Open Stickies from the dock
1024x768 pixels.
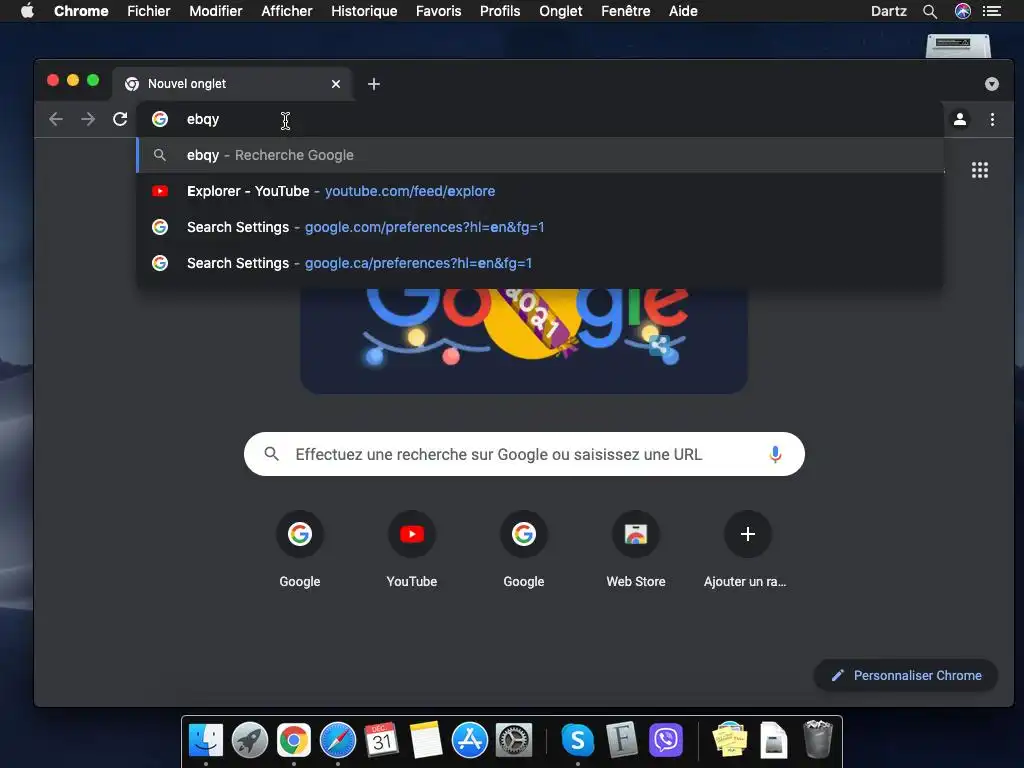pos(729,739)
